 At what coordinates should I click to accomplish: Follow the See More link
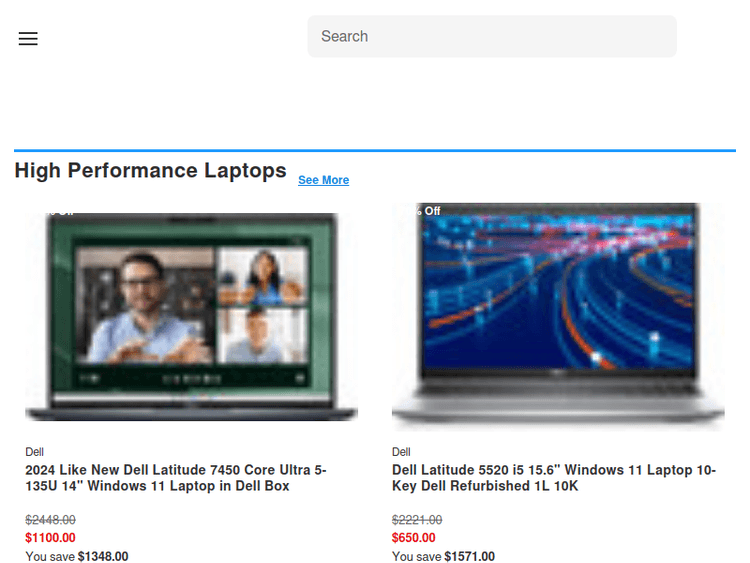click(323, 180)
